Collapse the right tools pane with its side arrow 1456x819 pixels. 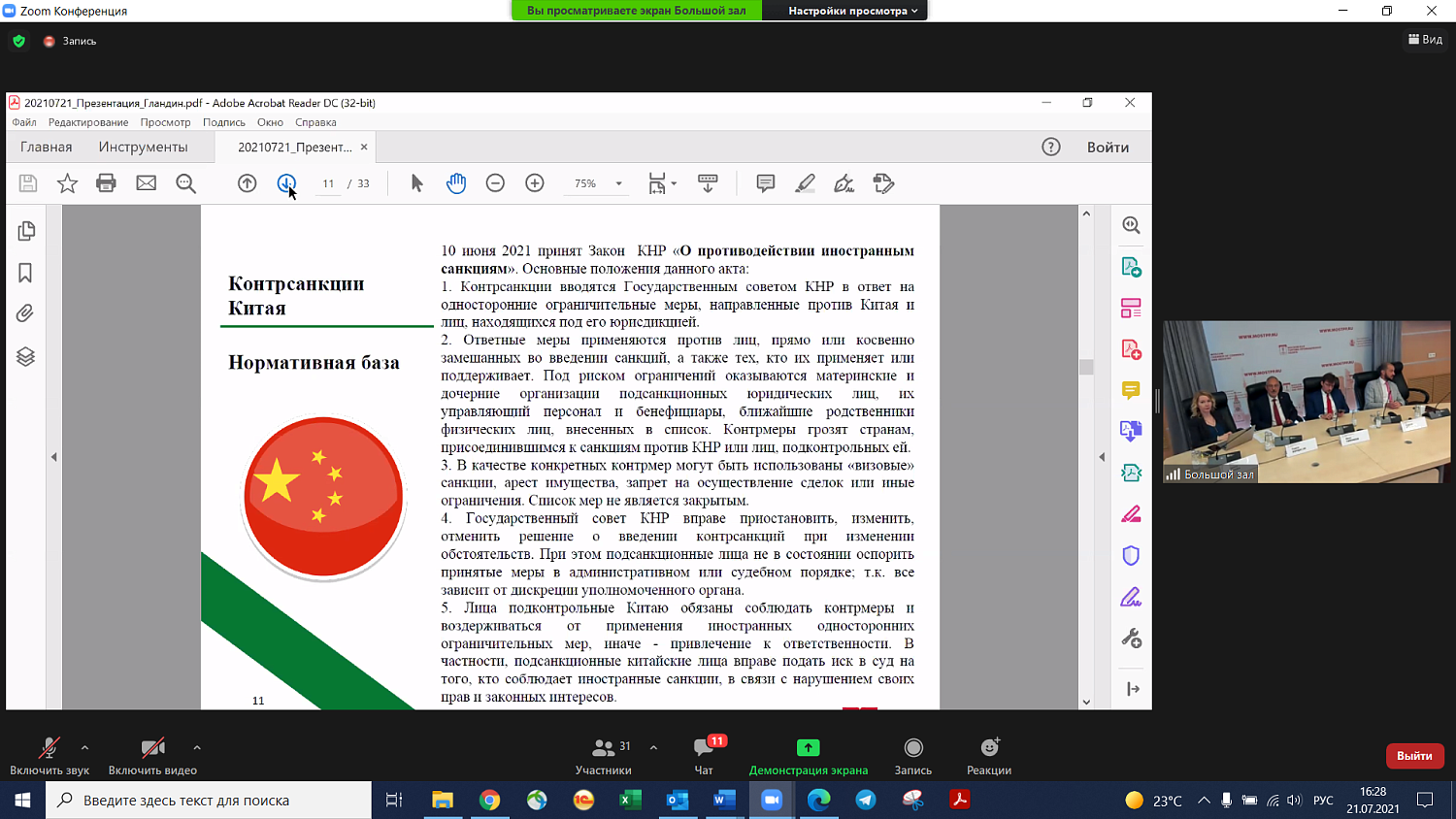coord(1102,457)
